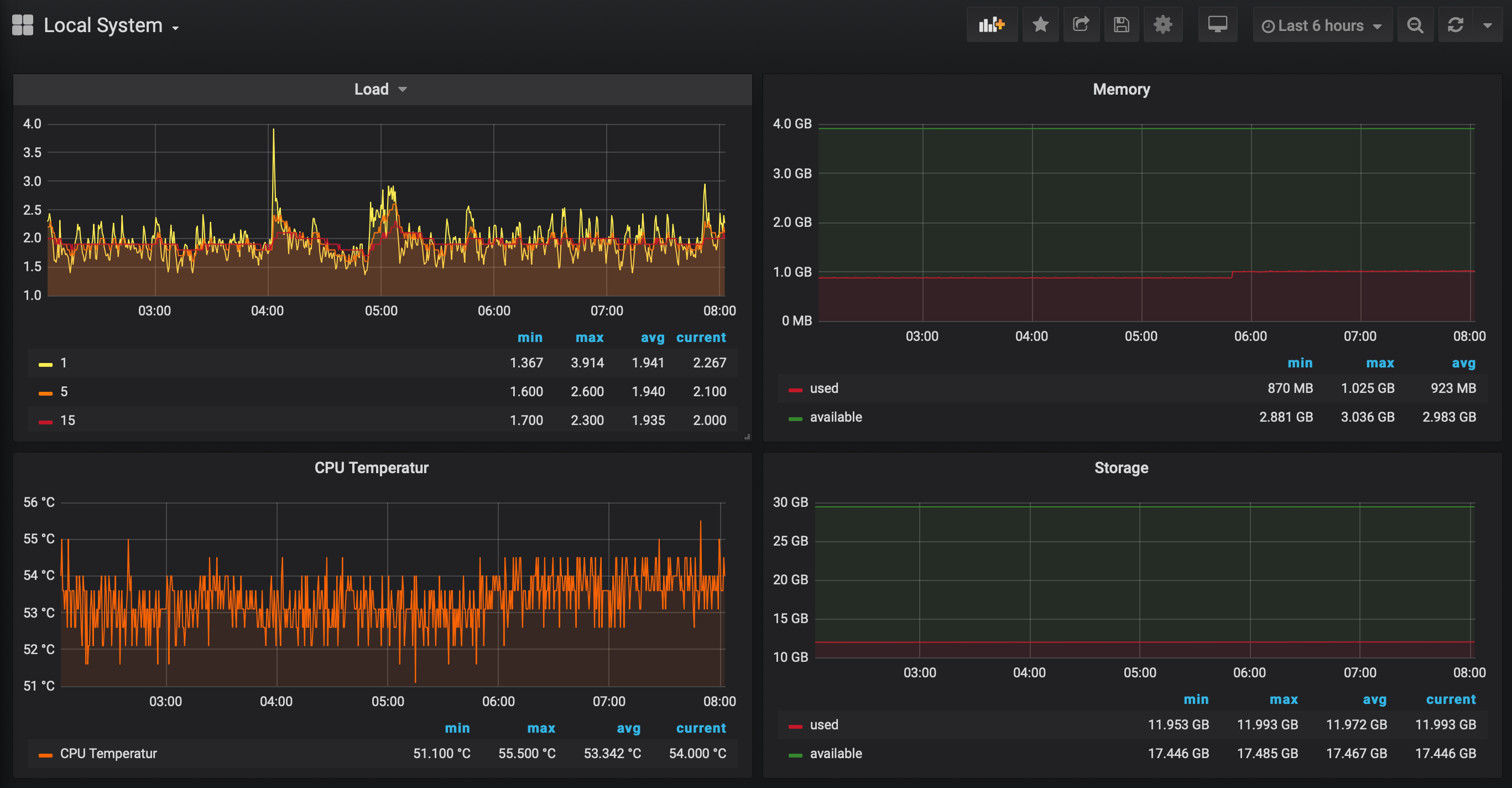Open dashboard settings gear icon
The width and height of the screenshot is (1512, 788).
pyautogui.click(x=1162, y=25)
